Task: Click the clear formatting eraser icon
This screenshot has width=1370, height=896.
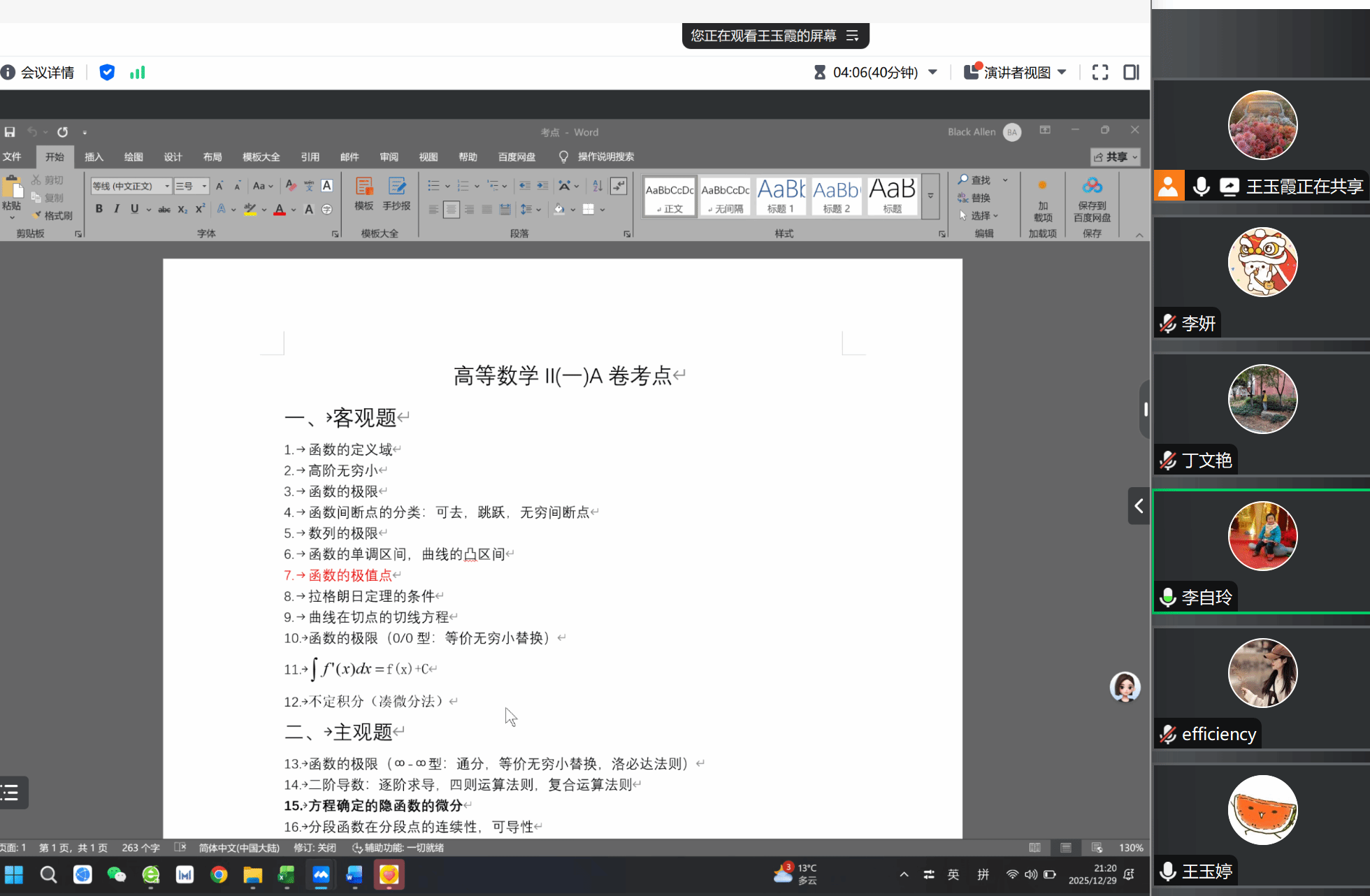Action: (291, 186)
